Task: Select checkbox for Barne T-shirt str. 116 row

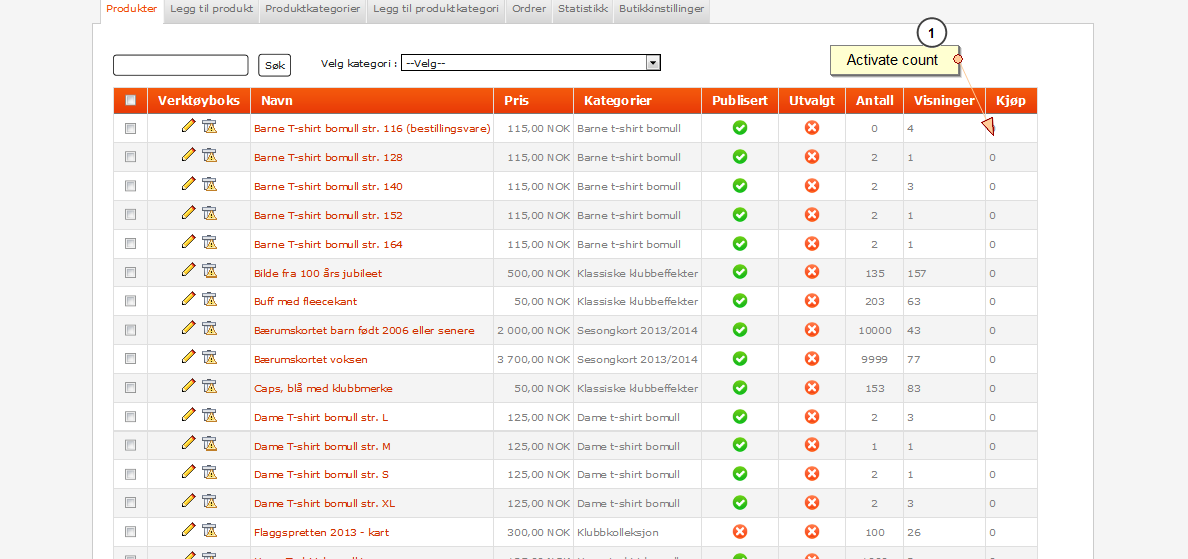Action: [x=130, y=129]
